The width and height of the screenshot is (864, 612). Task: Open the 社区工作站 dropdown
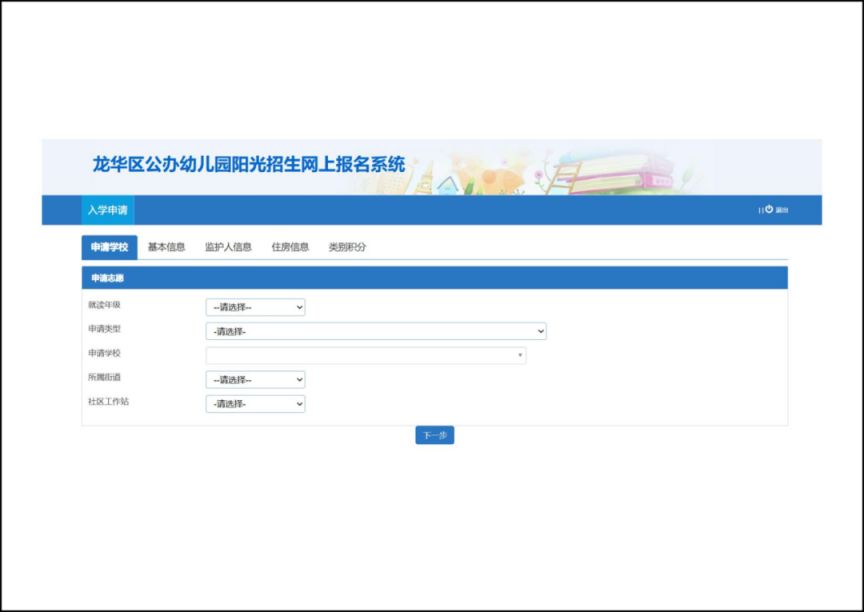(256, 404)
